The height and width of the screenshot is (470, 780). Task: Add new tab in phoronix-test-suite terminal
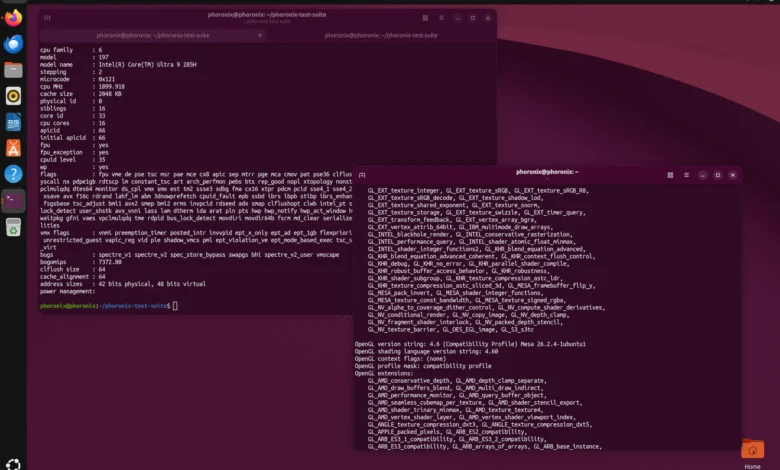(47, 18)
